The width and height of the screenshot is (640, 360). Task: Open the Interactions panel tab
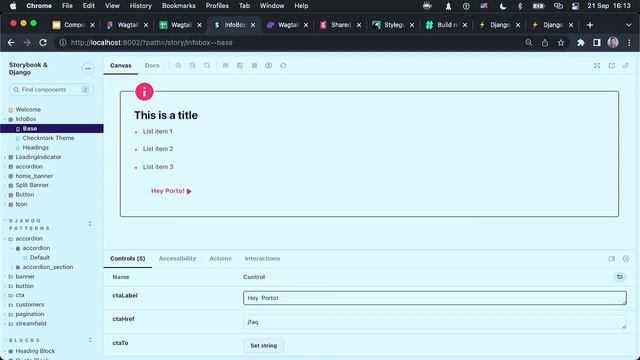pyautogui.click(x=262, y=258)
